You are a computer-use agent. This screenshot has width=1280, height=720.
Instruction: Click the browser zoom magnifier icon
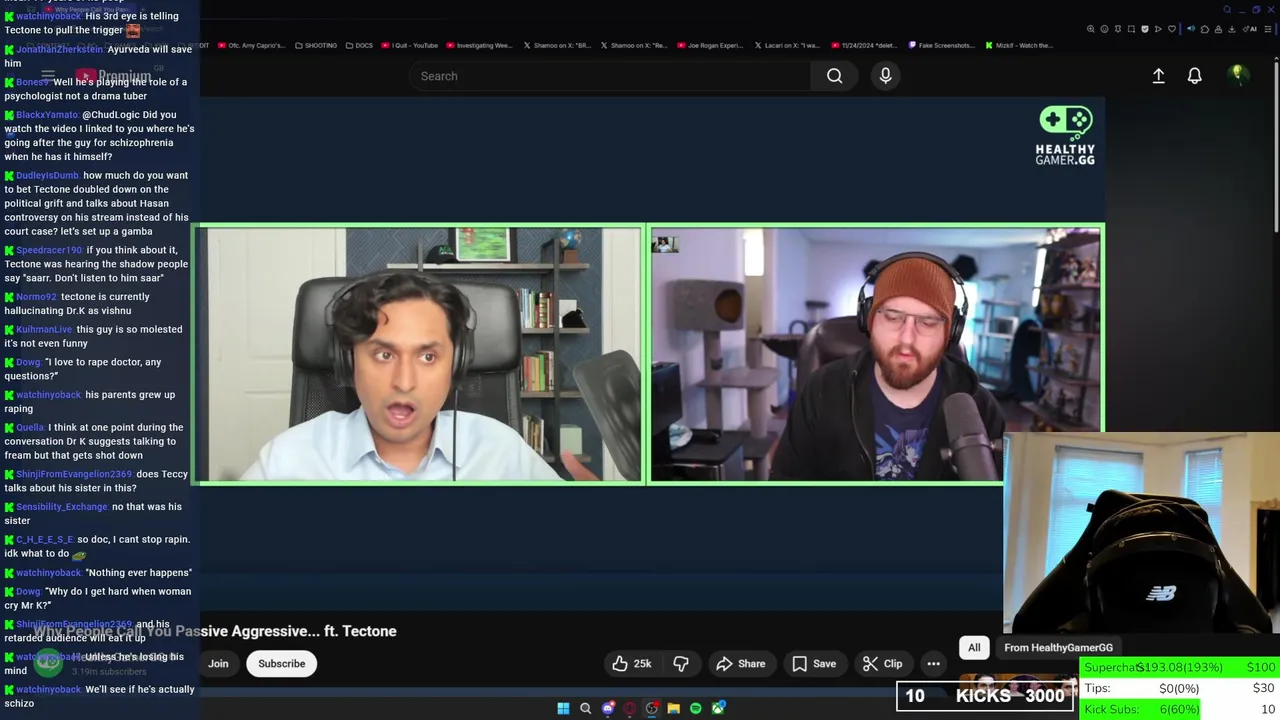coord(1090,29)
